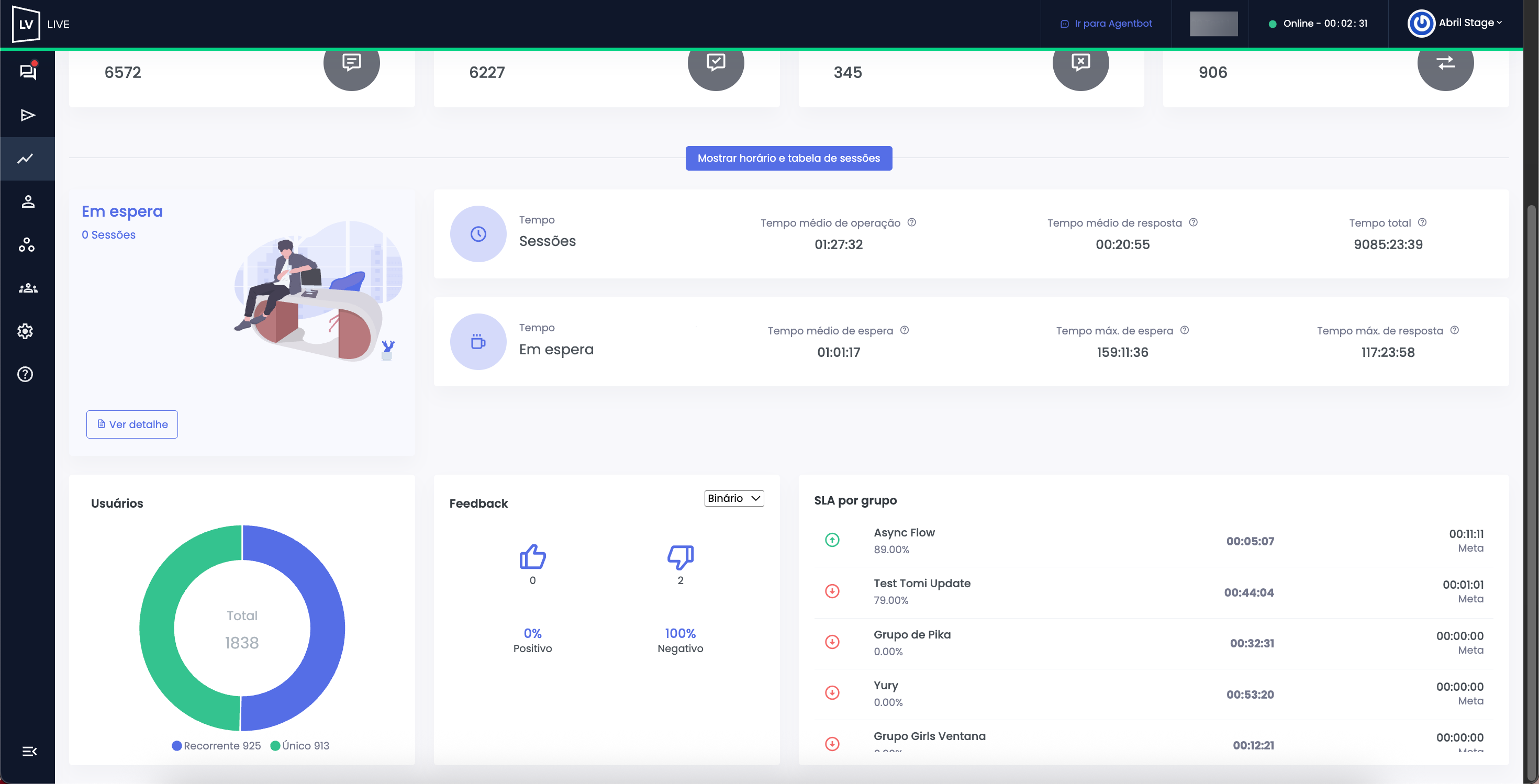Click the send arrow sidebar icon
This screenshot has height=784, width=1539.
coord(27,115)
